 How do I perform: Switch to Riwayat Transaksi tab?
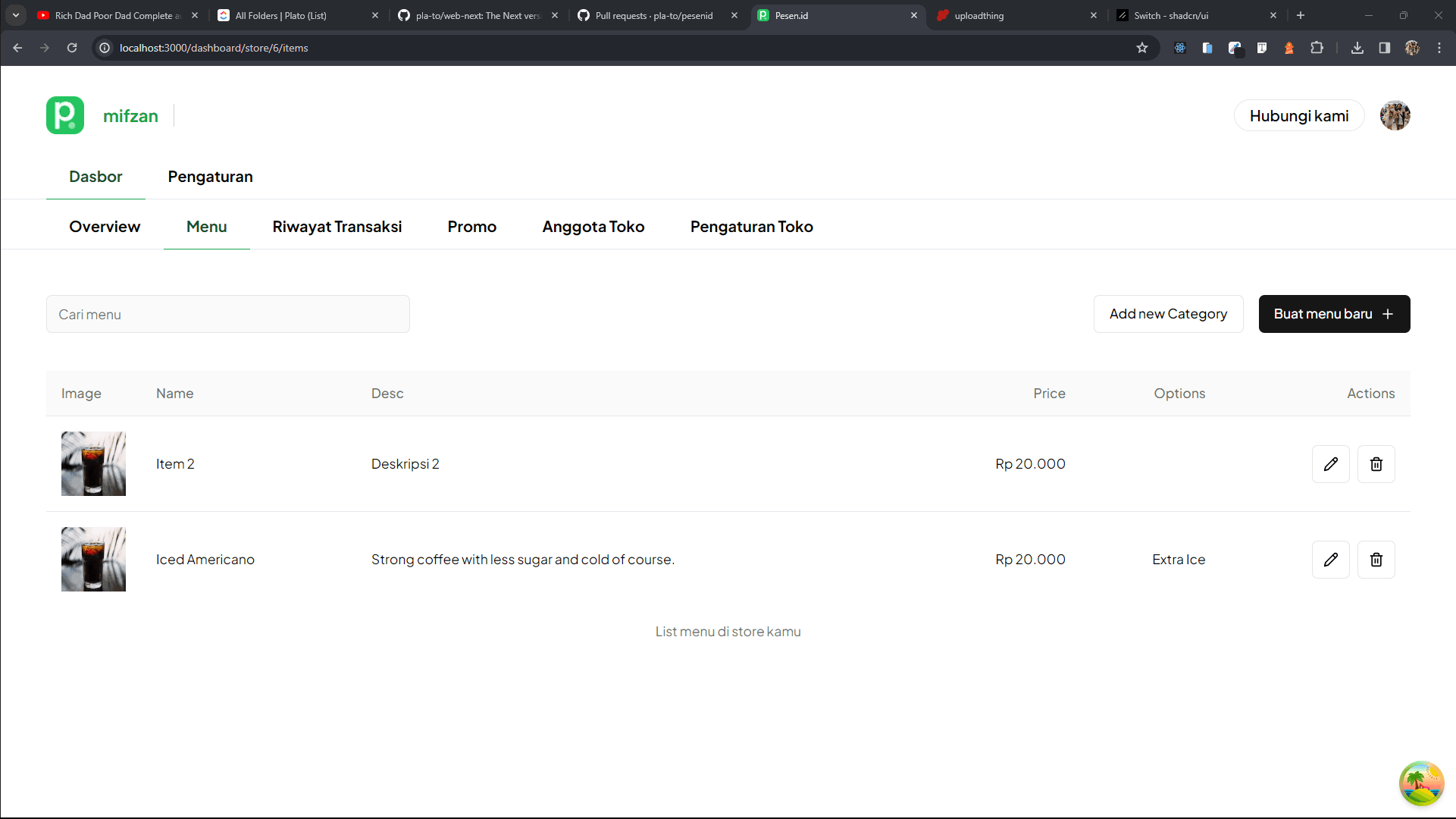pos(337,227)
